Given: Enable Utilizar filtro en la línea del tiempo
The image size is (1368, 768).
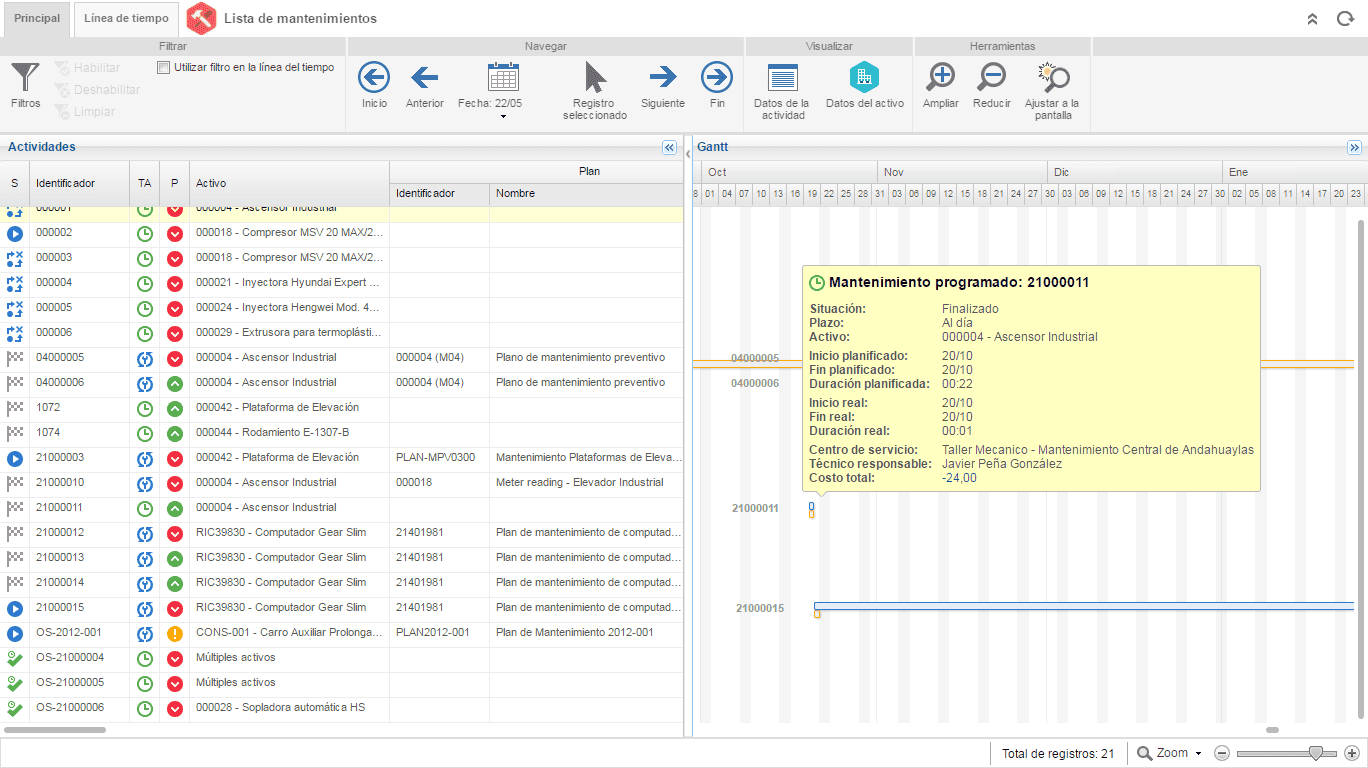Looking at the screenshot, I should 164,68.
